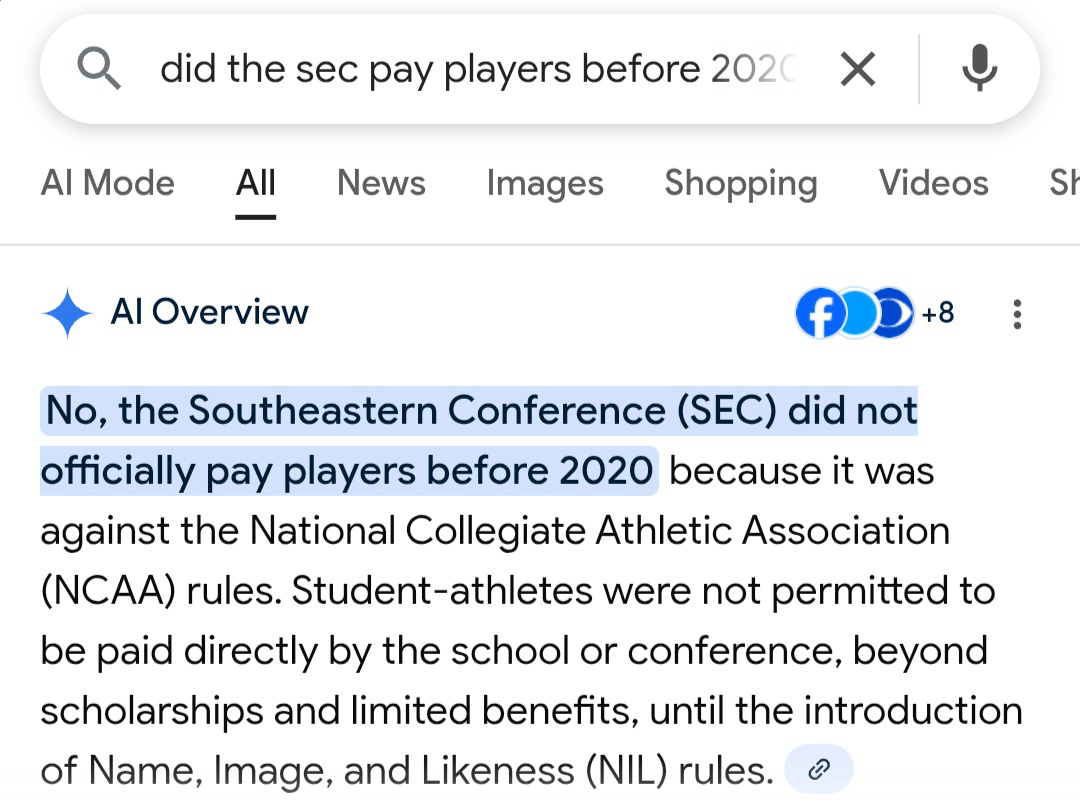Viewport: 1080px width, 812px height.
Task: Click the AI Overview heading label
Action: click(209, 312)
